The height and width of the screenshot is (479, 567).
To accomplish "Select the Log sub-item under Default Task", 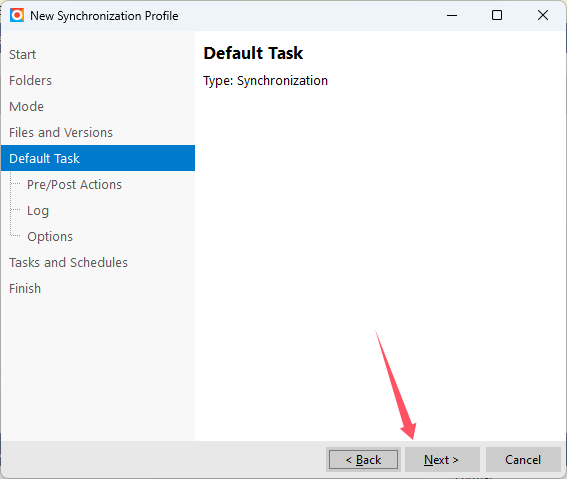I will pos(38,211).
